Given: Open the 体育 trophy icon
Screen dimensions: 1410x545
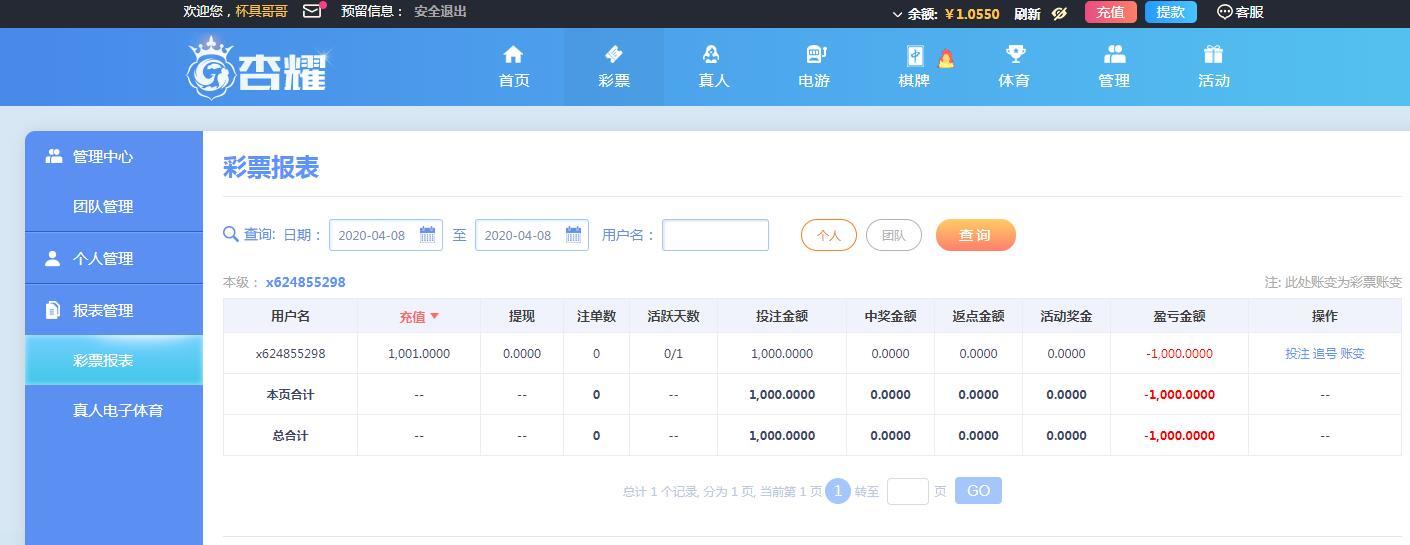Looking at the screenshot, I should [x=1014, y=55].
